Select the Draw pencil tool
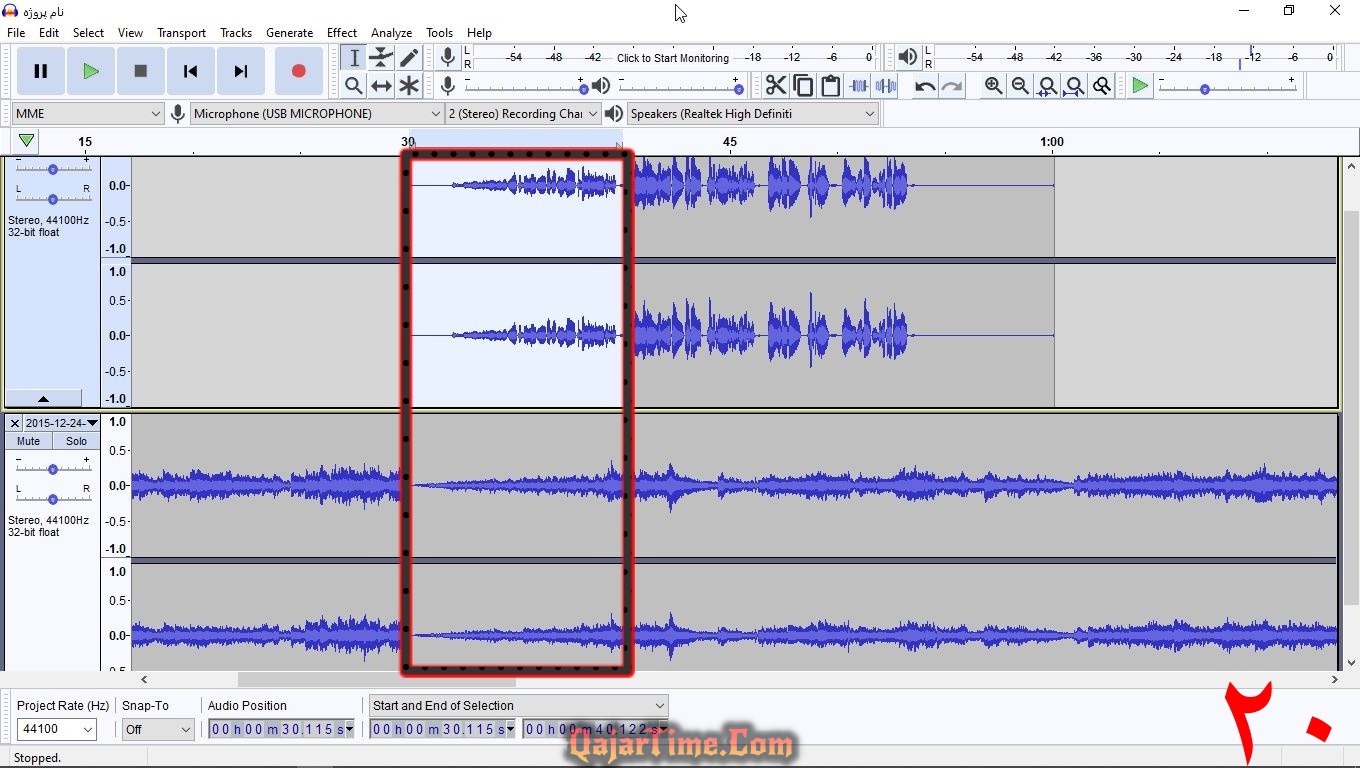Viewport: 1360px width, 768px height. pos(409,58)
